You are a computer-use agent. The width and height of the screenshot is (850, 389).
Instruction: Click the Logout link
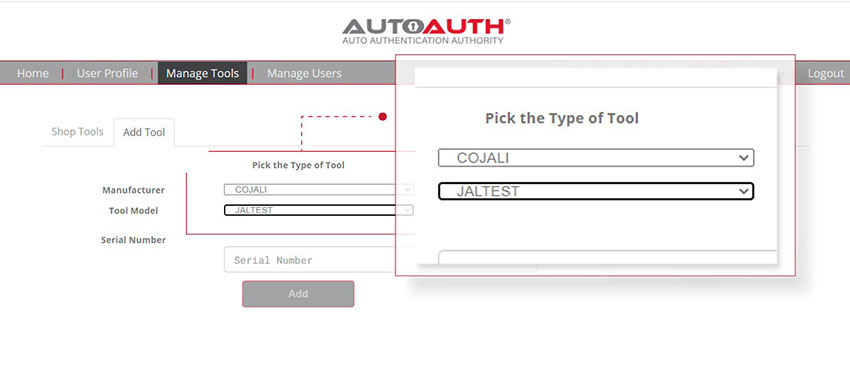[826, 73]
